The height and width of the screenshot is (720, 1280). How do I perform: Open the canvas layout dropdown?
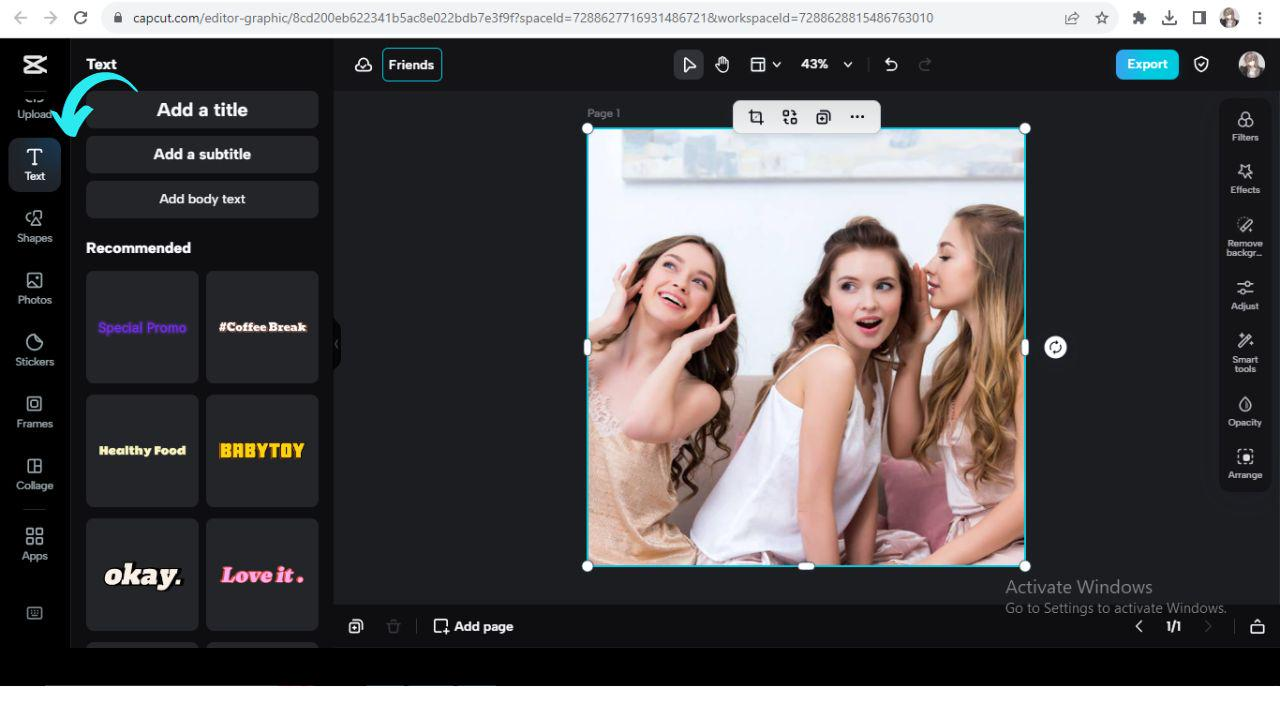point(765,65)
